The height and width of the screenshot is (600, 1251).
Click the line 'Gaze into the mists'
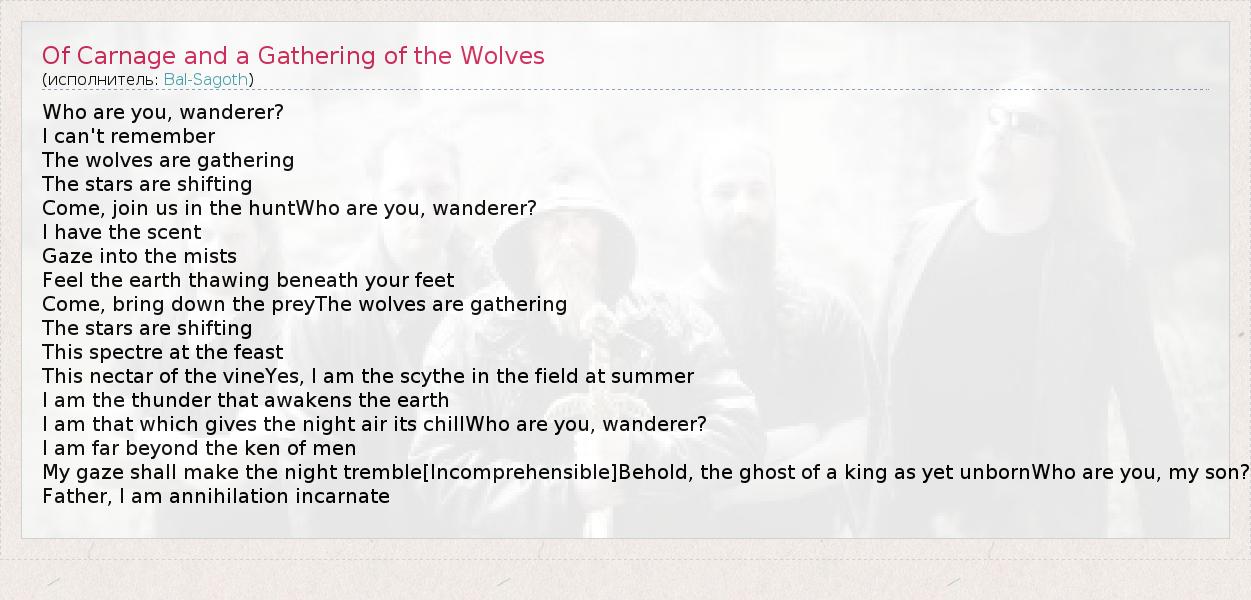click(x=139, y=256)
